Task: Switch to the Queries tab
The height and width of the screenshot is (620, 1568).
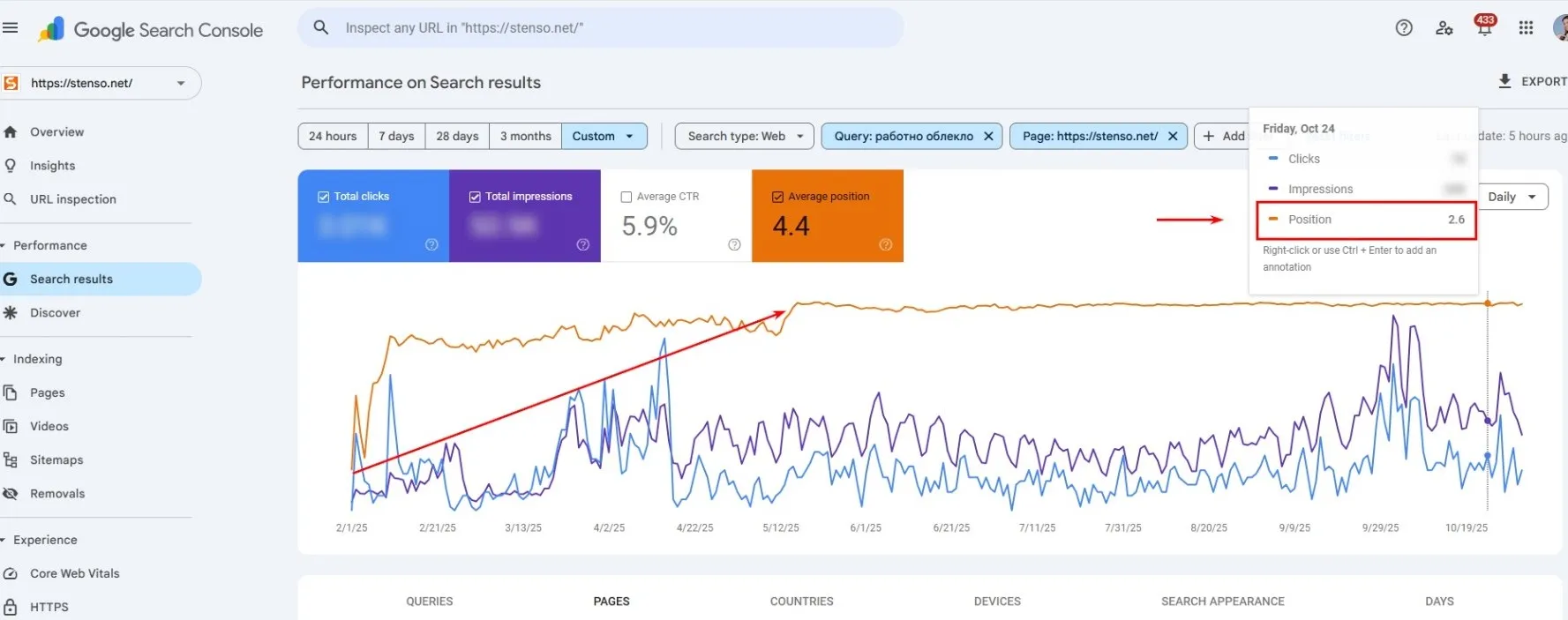Action: pos(430,601)
